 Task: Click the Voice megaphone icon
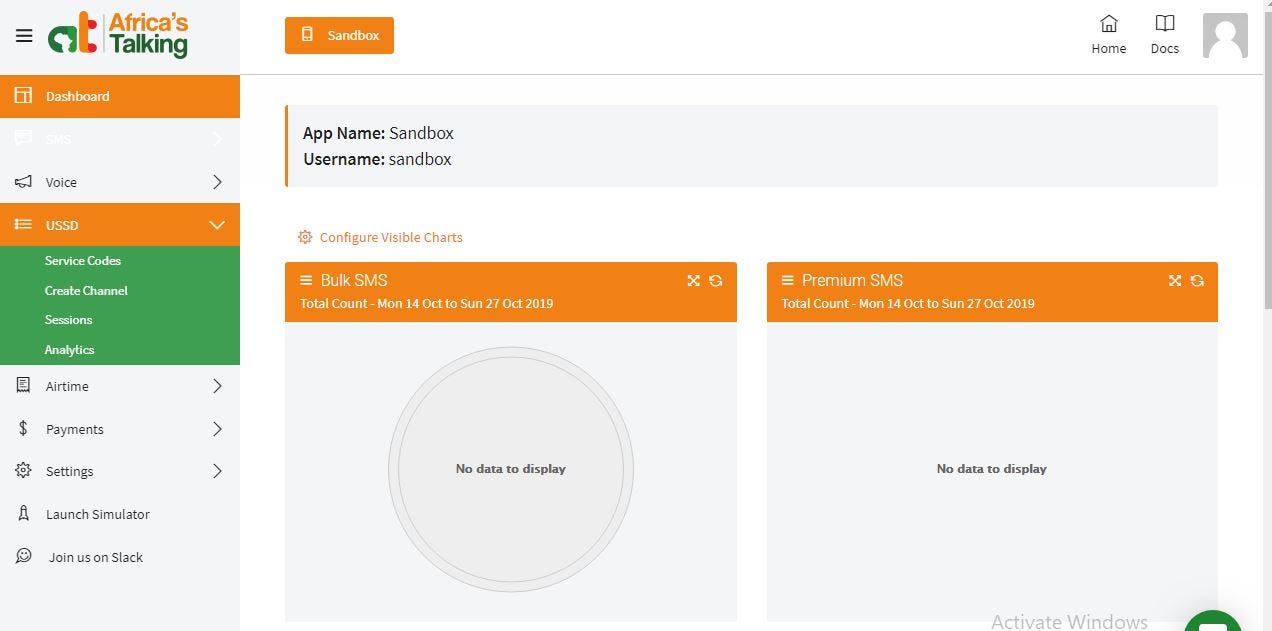click(23, 182)
